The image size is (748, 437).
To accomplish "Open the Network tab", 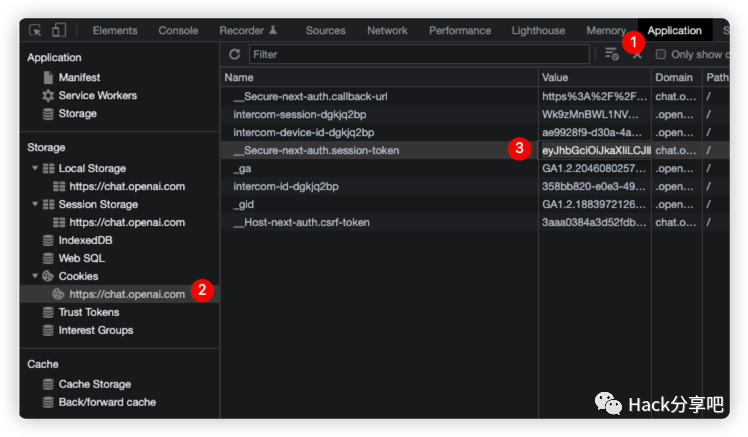I will tap(387, 31).
